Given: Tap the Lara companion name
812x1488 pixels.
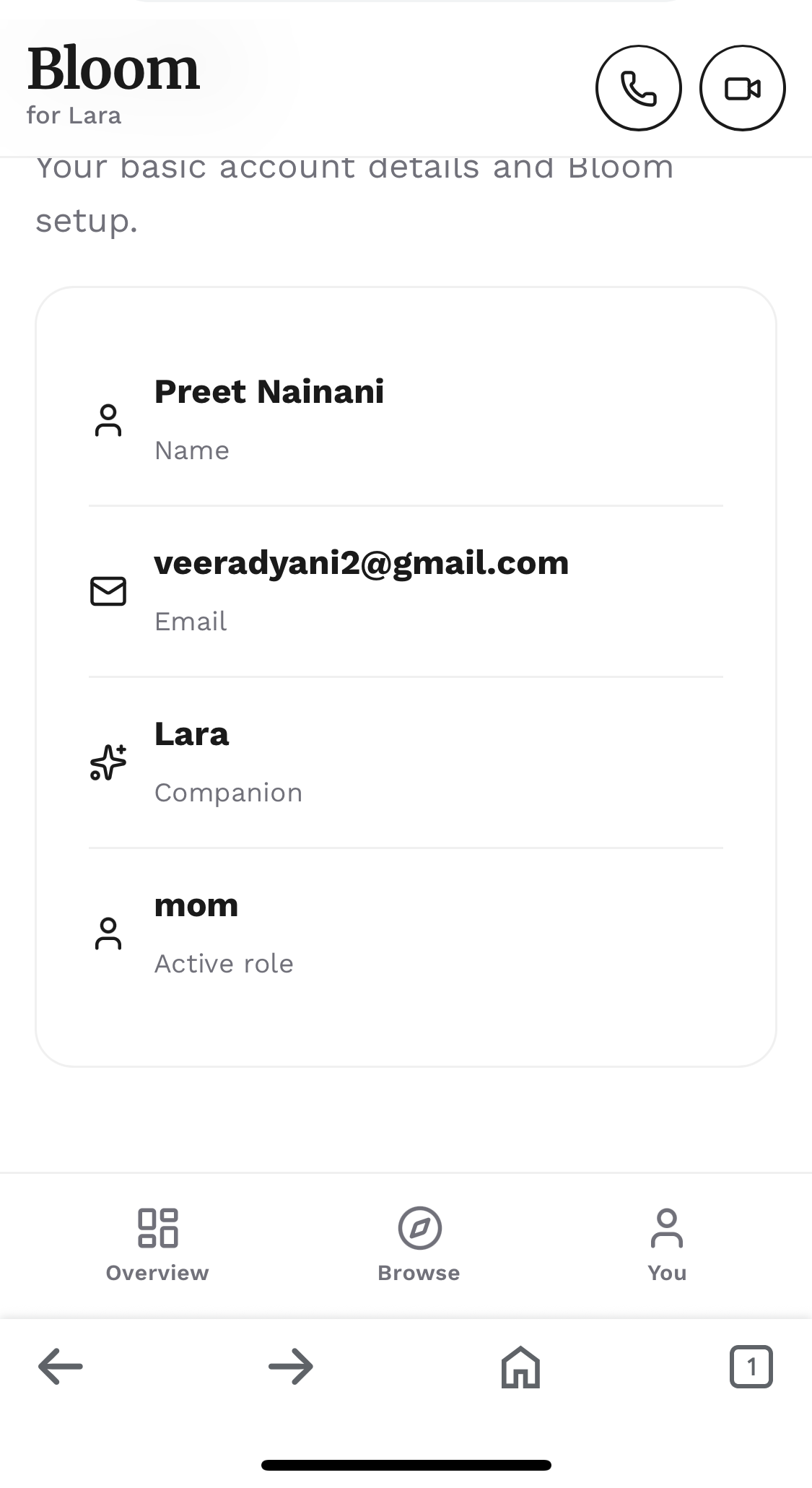Looking at the screenshot, I should click(x=191, y=734).
